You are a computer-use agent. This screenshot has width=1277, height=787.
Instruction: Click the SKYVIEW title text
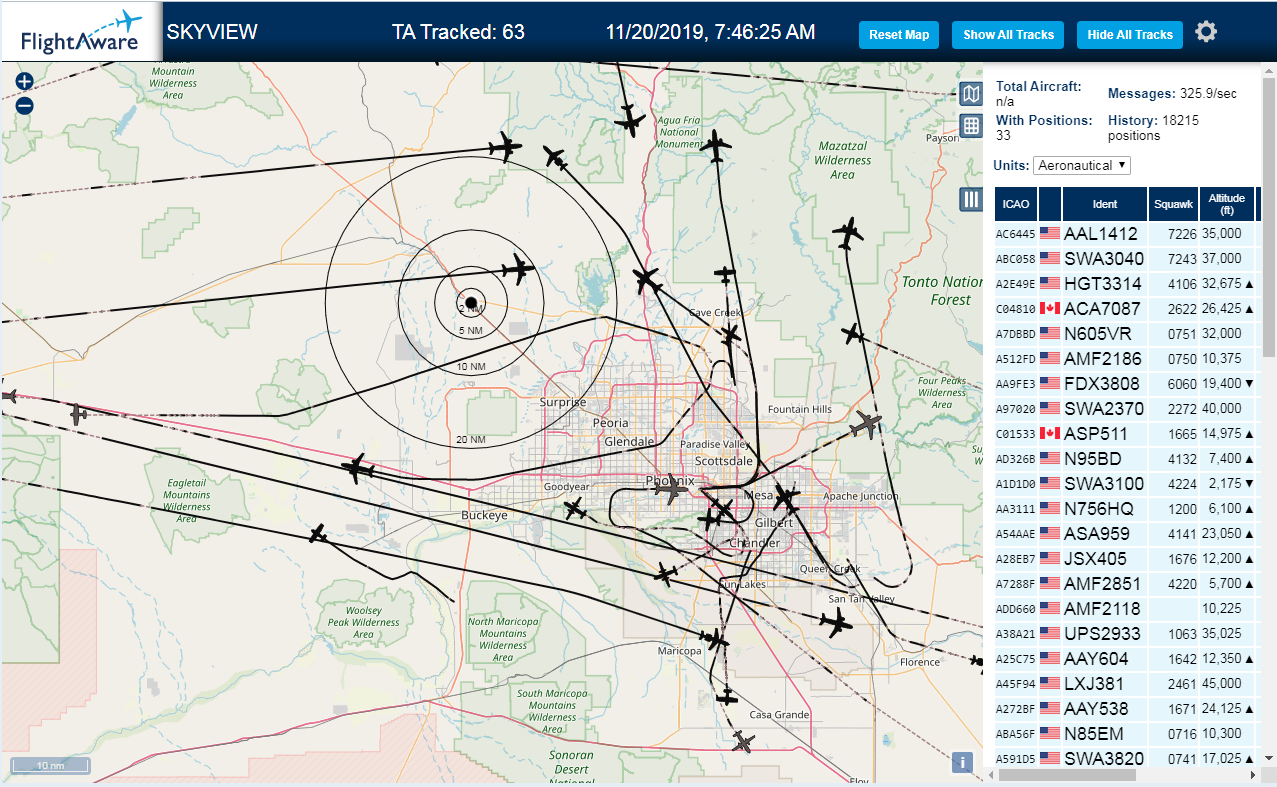pos(212,32)
